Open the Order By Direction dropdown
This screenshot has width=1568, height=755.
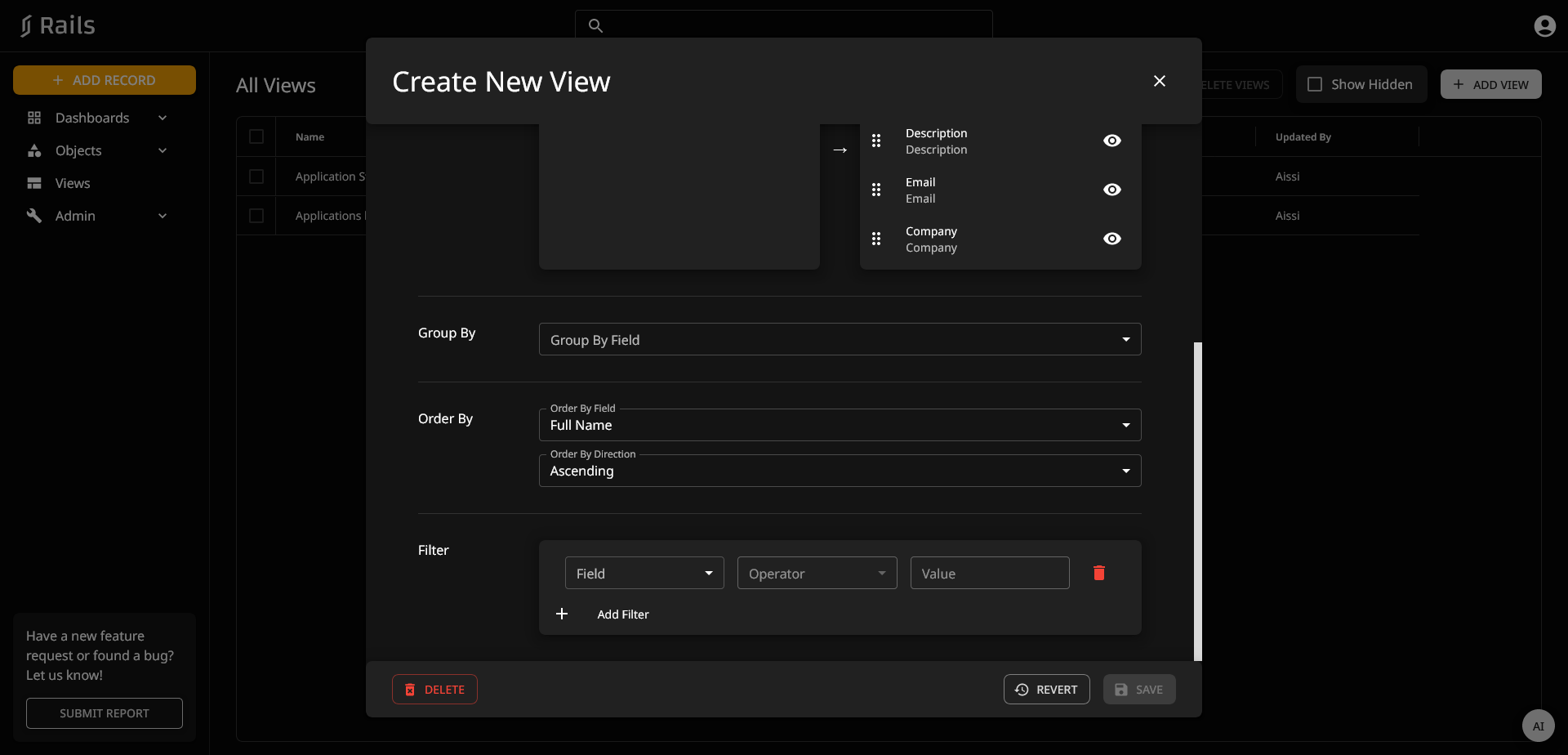point(840,471)
